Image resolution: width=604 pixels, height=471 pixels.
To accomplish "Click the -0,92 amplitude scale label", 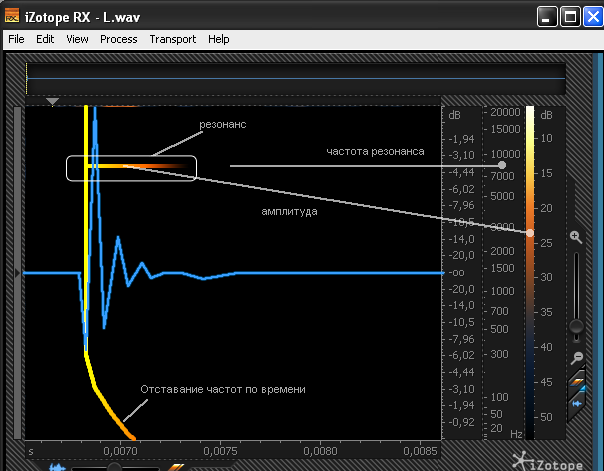I will [x=461, y=422].
